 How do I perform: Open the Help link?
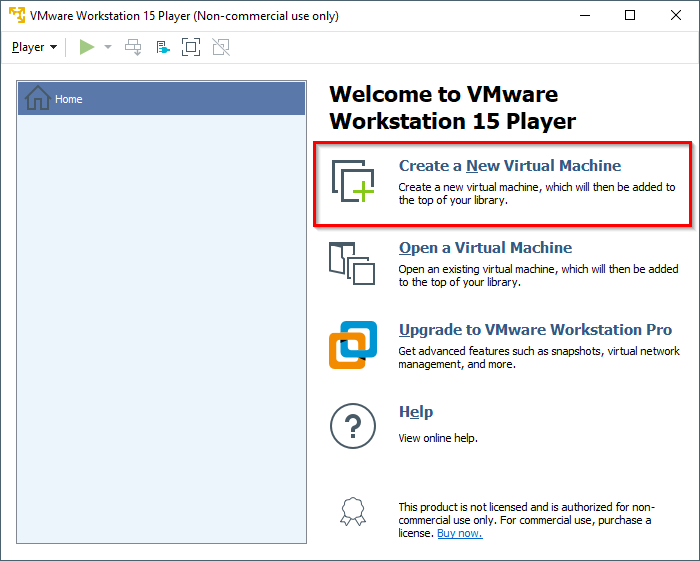[x=416, y=412]
